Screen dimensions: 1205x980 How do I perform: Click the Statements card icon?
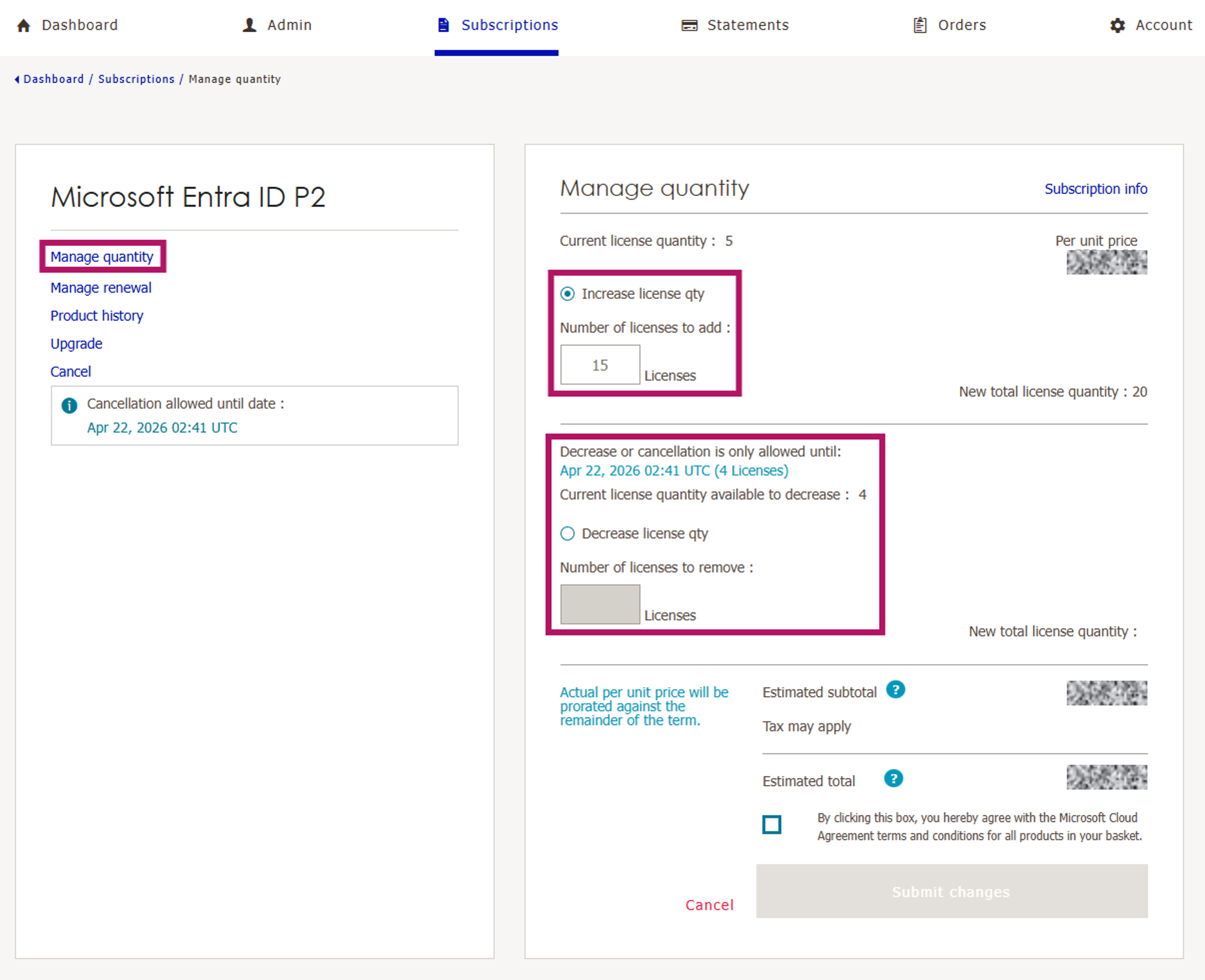(x=689, y=25)
